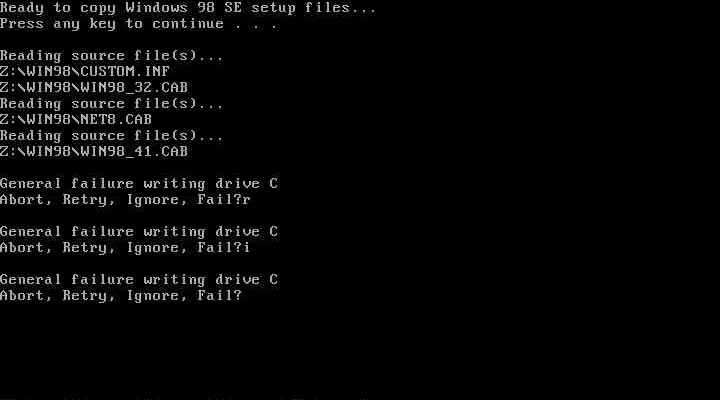Click the "Press any key to continue" text
Image resolution: width=720 pixels, height=400 pixels.
(112, 24)
